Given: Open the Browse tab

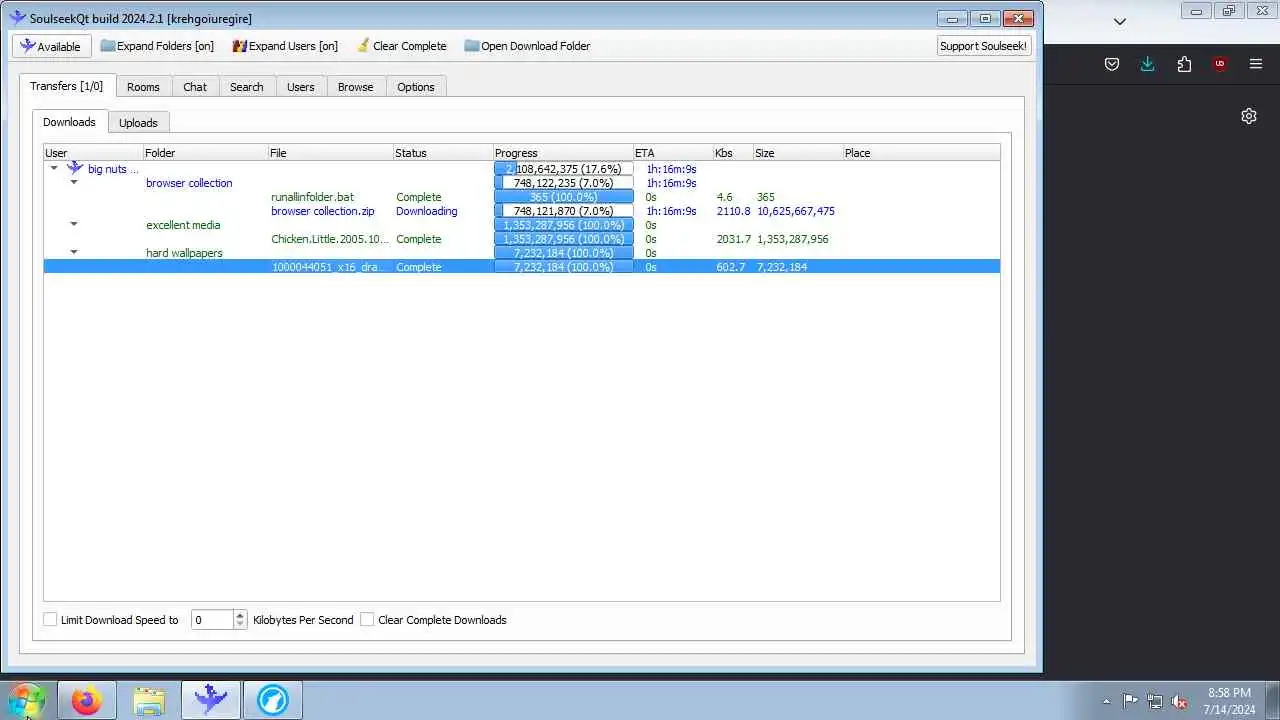Looking at the screenshot, I should click(x=355, y=87).
